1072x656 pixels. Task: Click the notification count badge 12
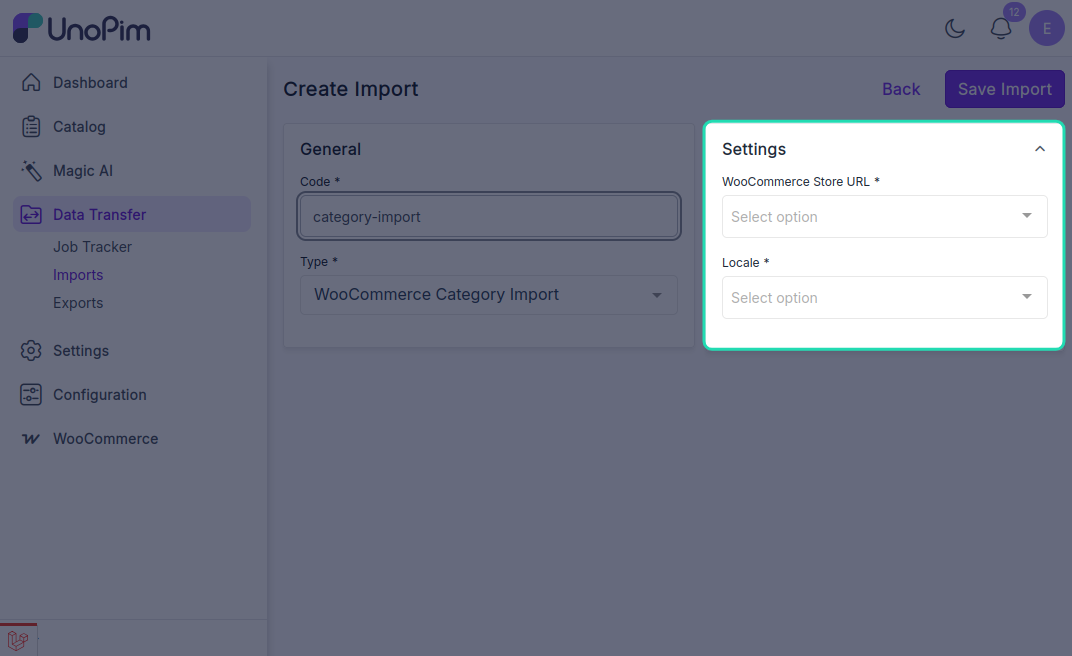pos(1014,12)
